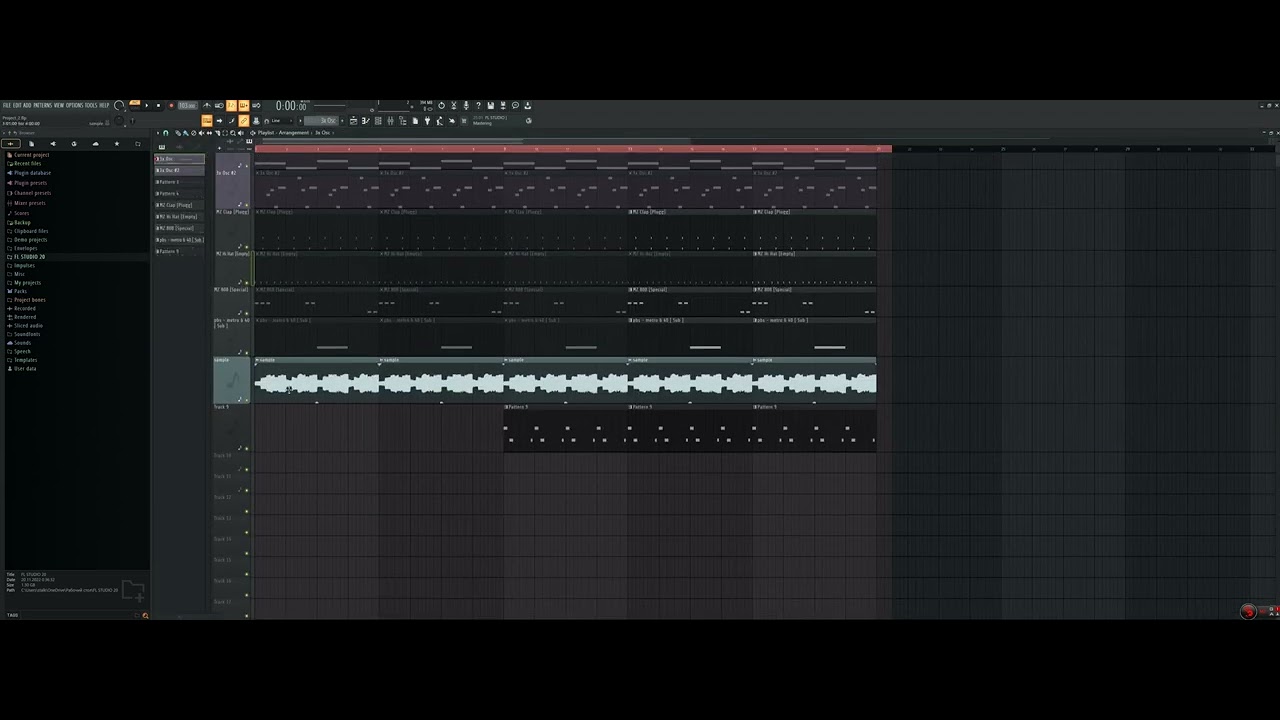The width and height of the screenshot is (1280, 720).
Task: Open the TOOLS menu
Action: [x=91, y=105]
